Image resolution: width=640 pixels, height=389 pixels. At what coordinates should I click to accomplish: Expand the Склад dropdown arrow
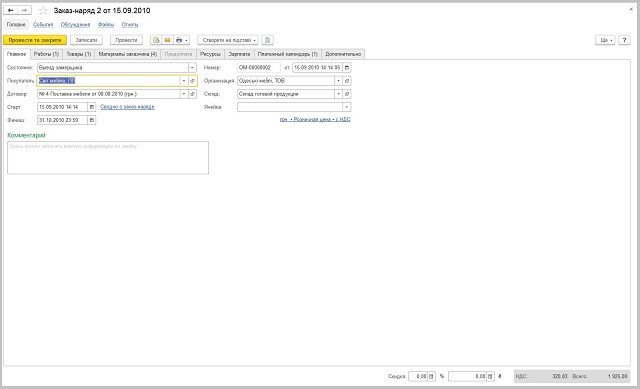(338, 94)
